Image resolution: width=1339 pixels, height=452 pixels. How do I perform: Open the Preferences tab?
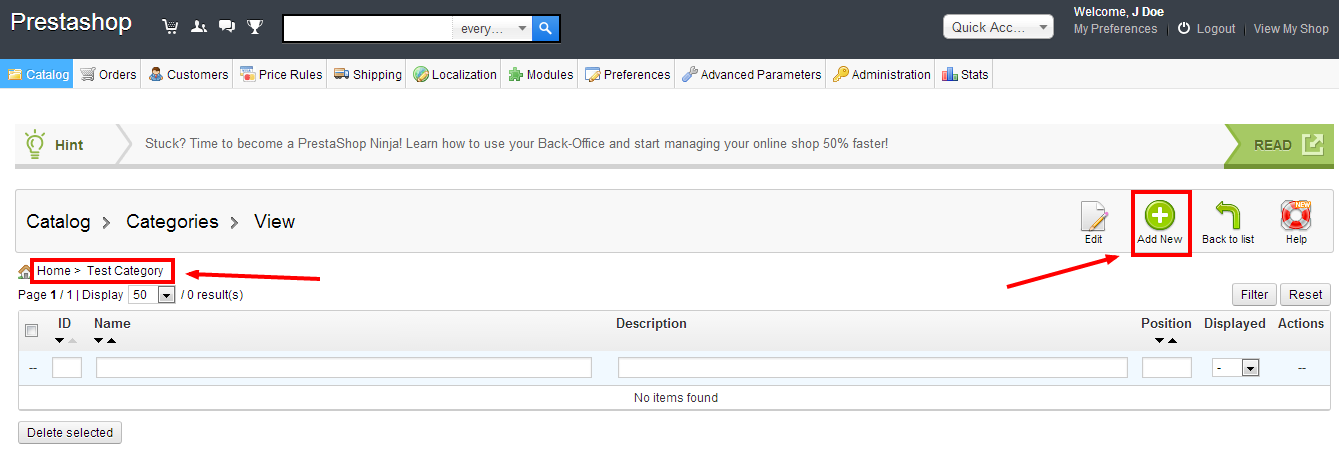coord(627,74)
